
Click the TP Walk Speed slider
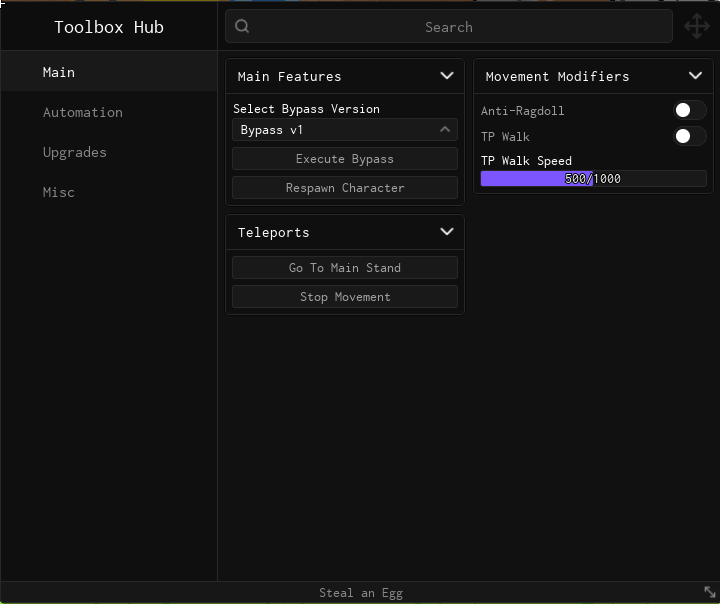click(x=593, y=179)
